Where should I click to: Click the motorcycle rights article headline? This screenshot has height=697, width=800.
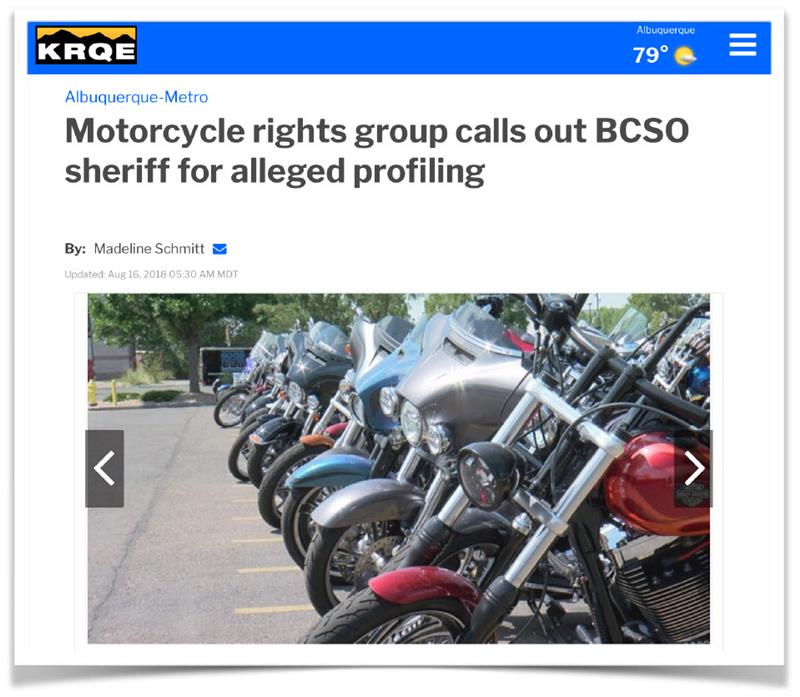click(377, 151)
